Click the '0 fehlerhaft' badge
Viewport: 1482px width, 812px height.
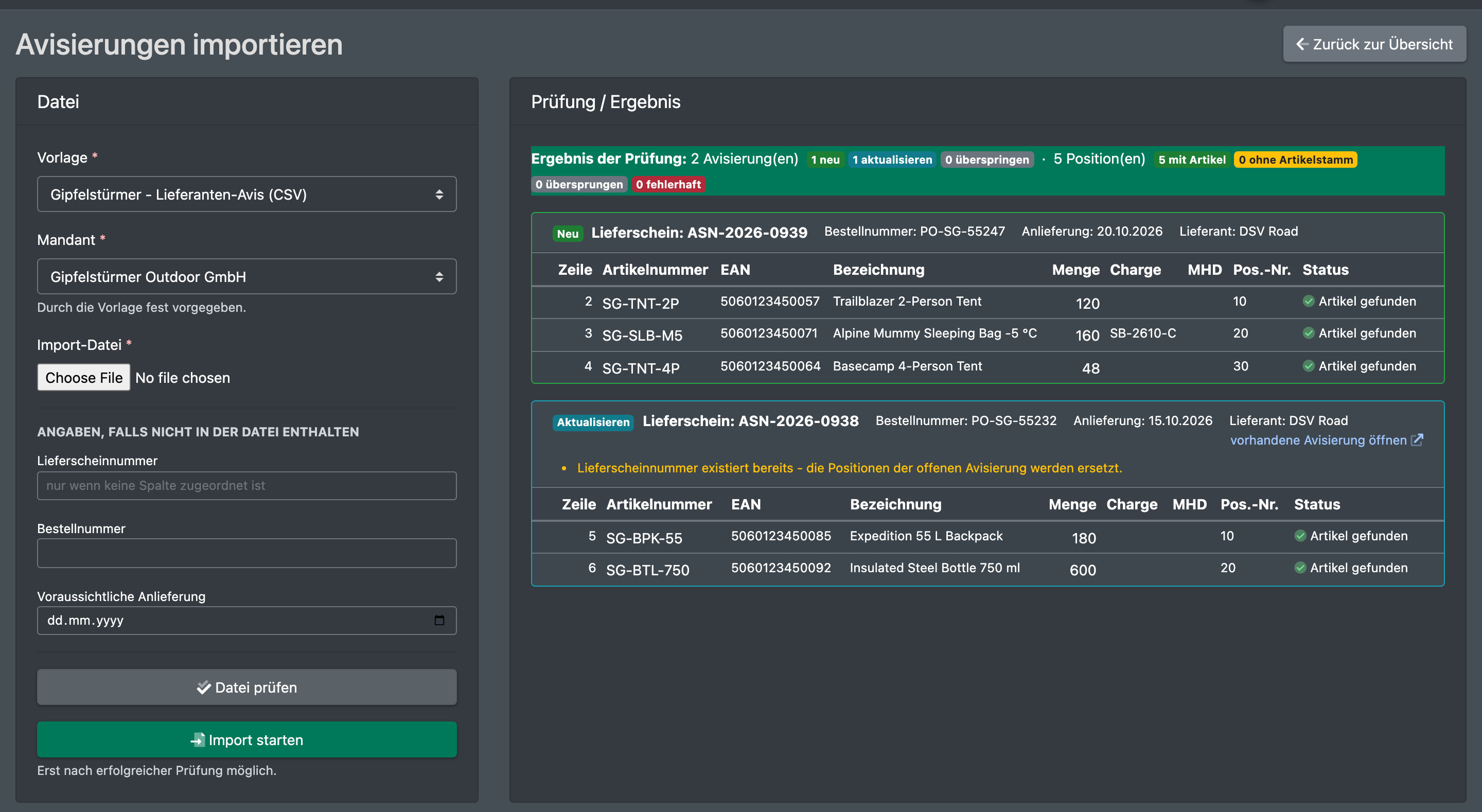pos(668,185)
